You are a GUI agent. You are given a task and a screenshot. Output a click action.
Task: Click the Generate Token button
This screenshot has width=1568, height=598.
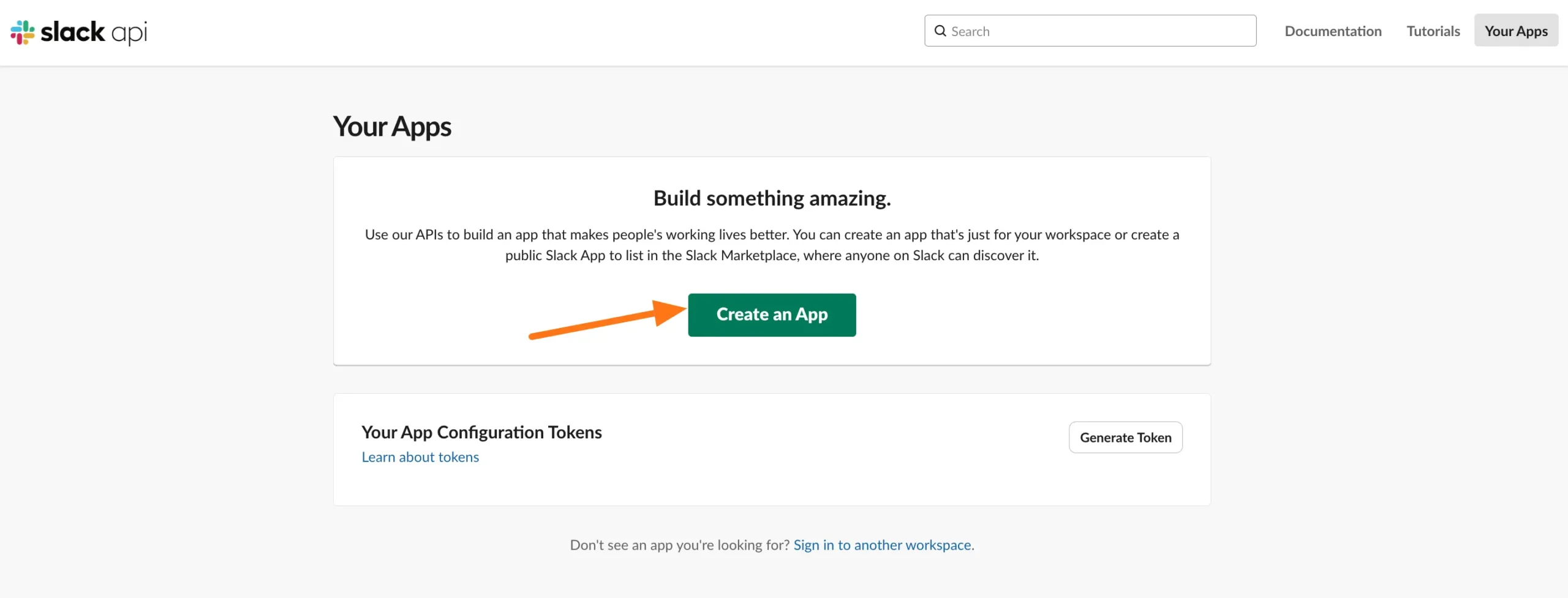pos(1125,438)
